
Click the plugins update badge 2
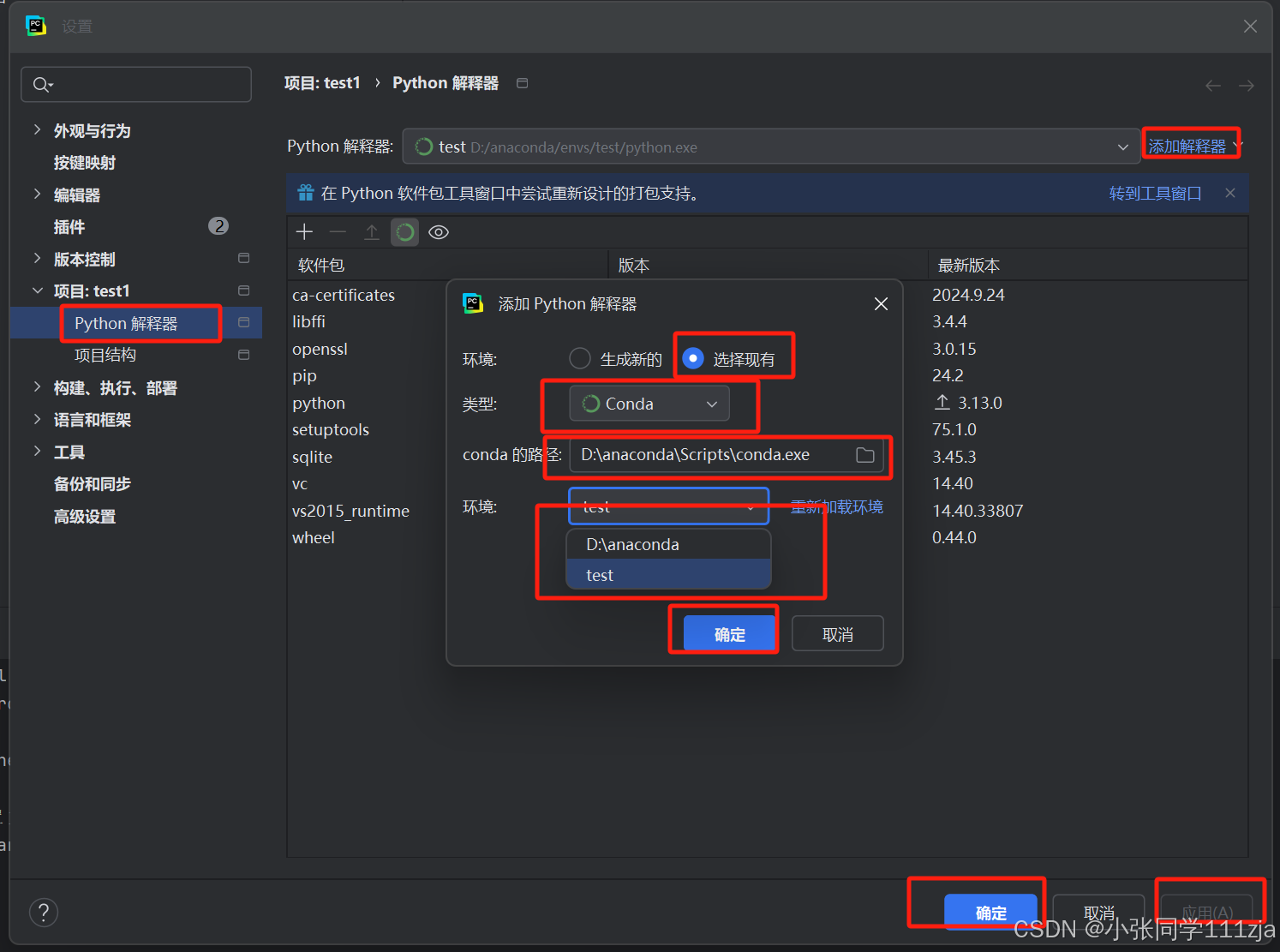pos(218,226)
